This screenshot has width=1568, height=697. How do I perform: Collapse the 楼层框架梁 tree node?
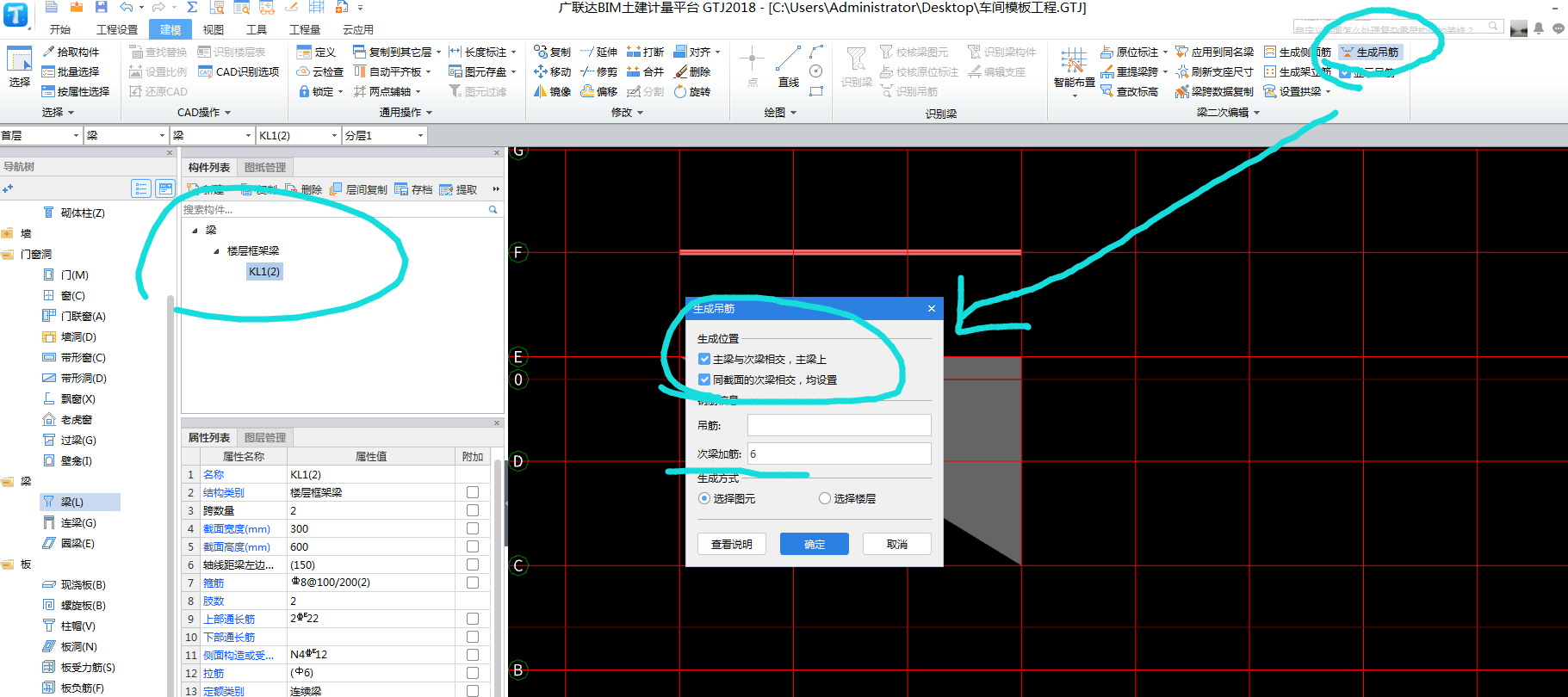pyautogui.click(x=216, y=251)
